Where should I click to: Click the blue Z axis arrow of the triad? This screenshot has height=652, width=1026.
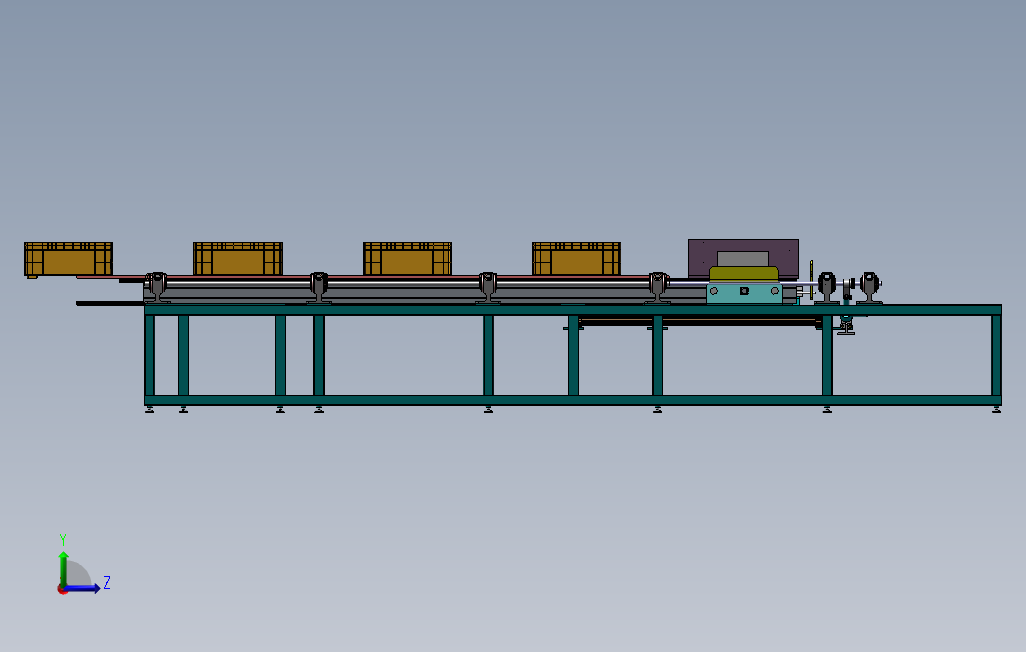pyautogui.click(x=82, y=588)
